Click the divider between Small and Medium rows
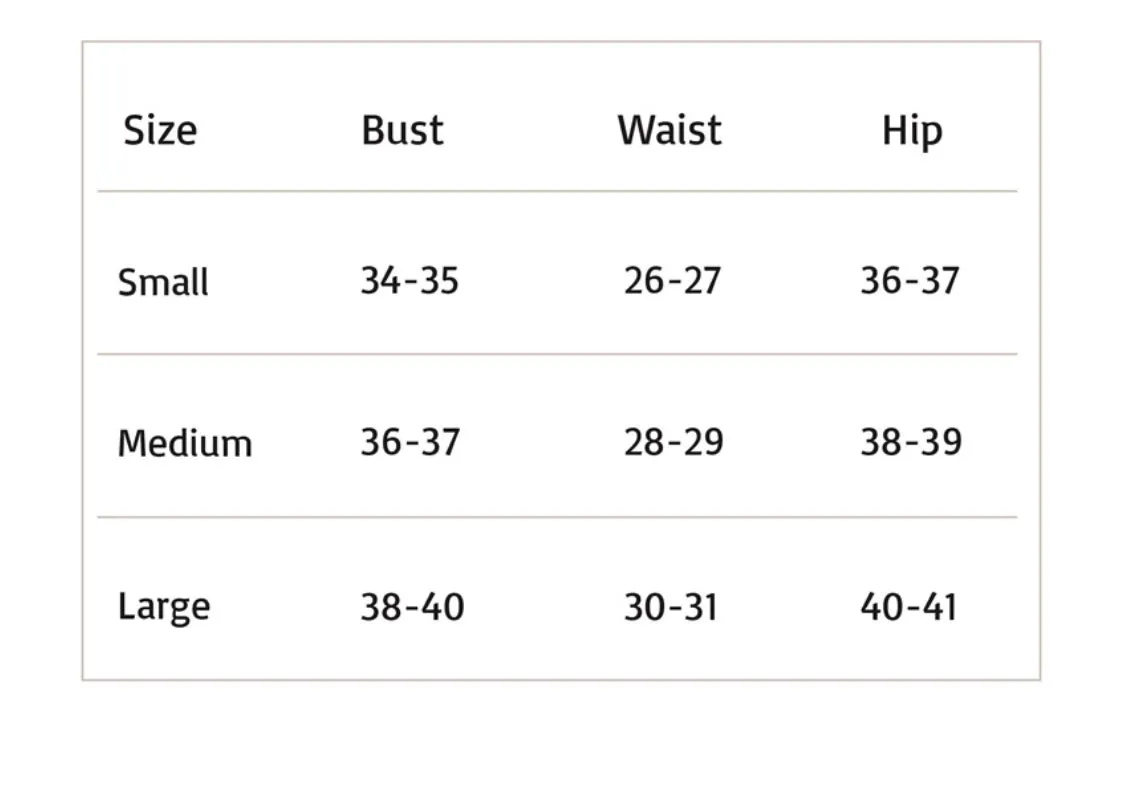 [x=557, y=354]
